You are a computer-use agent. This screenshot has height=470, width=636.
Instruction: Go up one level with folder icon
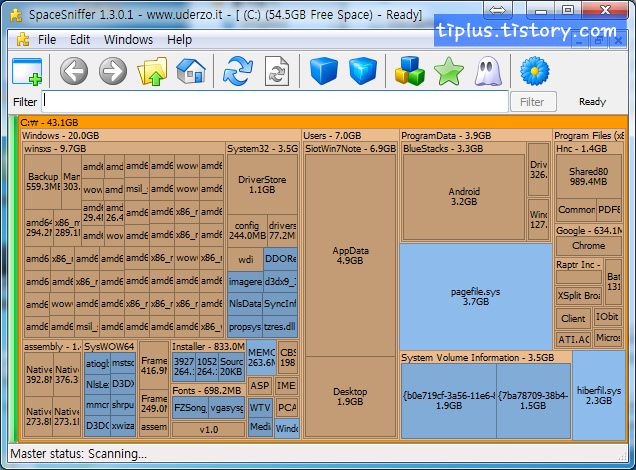(153, 71)
